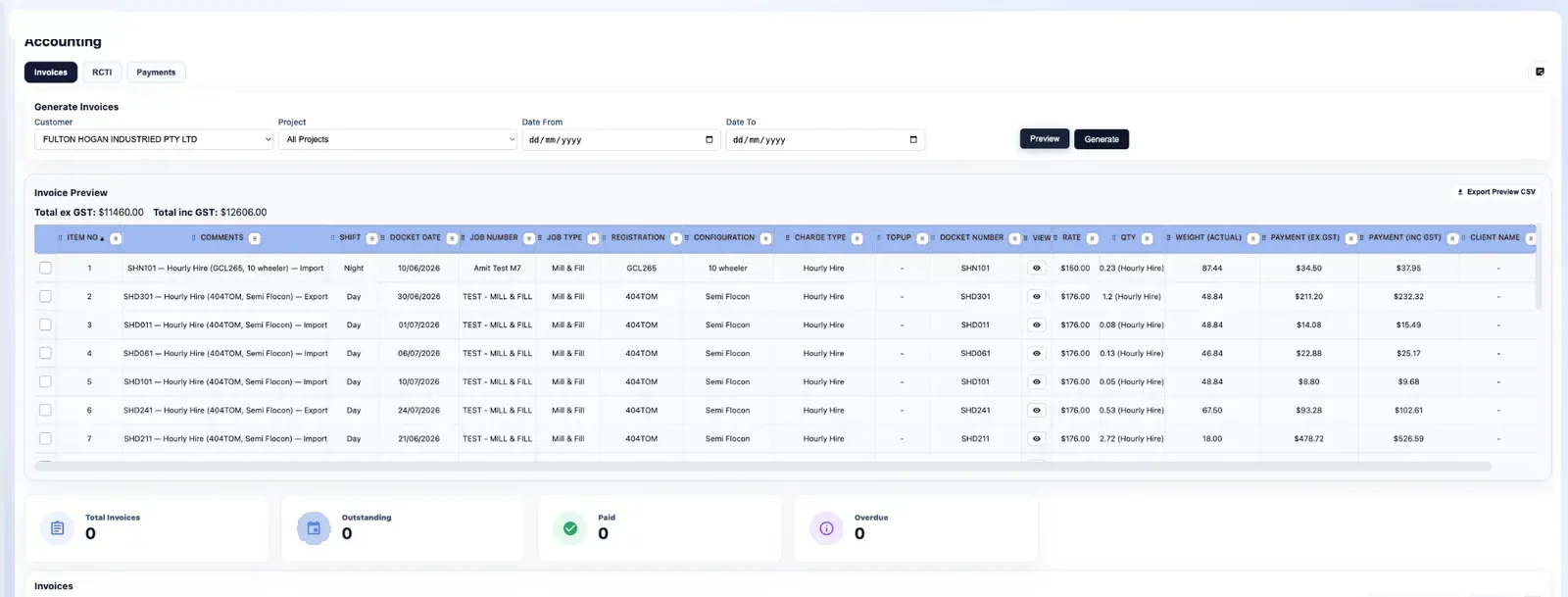Switch to the Payments tab

156,73
